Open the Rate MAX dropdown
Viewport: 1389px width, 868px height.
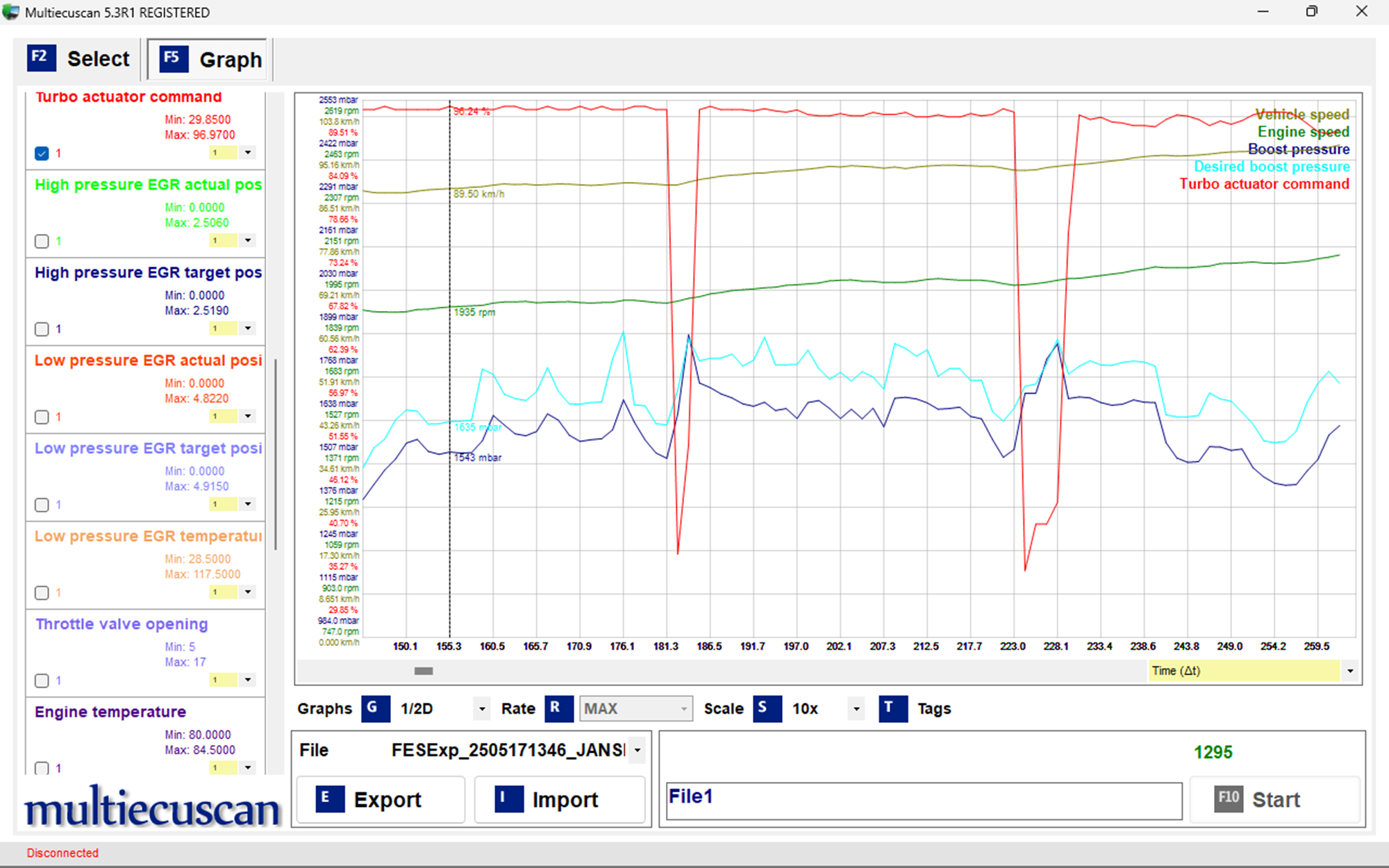tap(684, 709)
